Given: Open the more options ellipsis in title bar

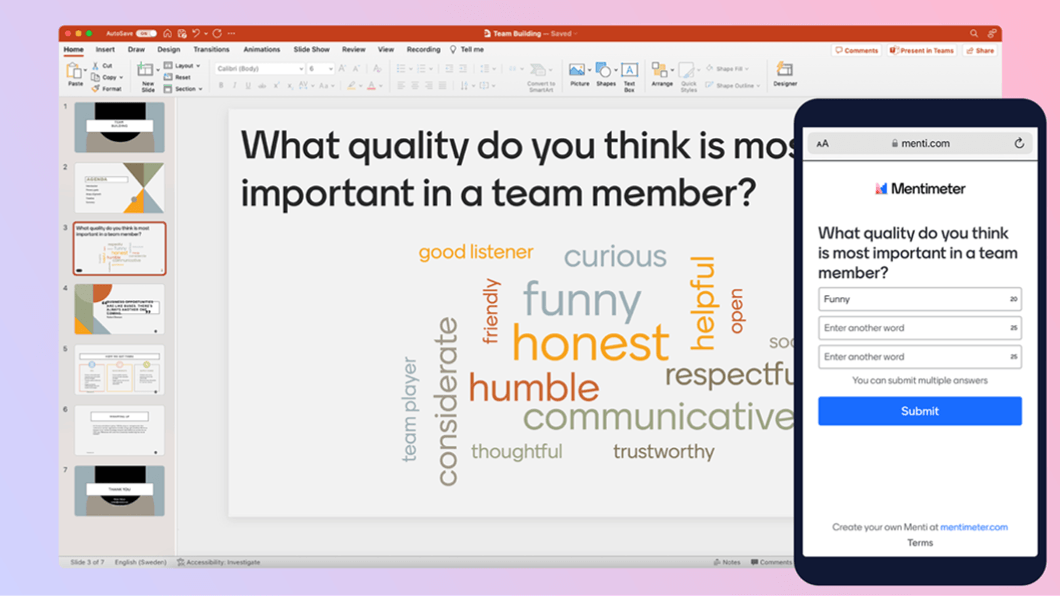Looking at the screenshot, I should pyautogui.click(x=232, y=33).
